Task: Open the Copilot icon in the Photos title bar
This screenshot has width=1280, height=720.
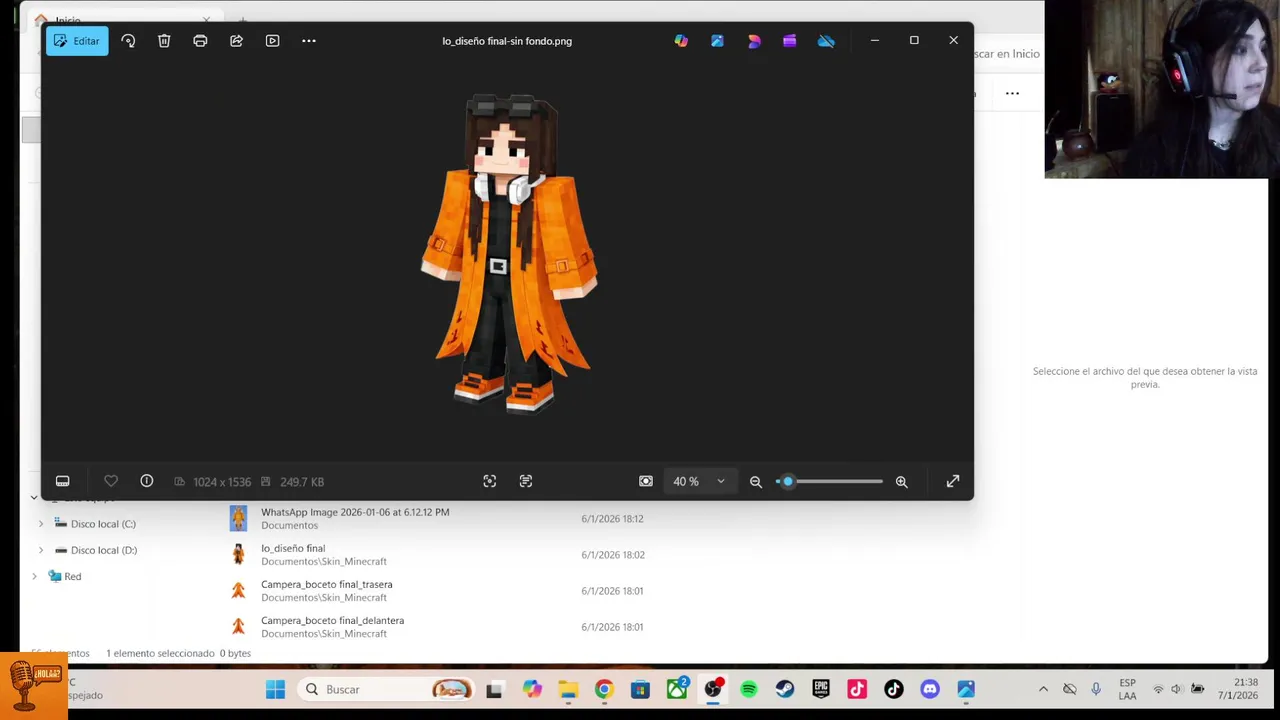Action: click(x=681, y=41)
